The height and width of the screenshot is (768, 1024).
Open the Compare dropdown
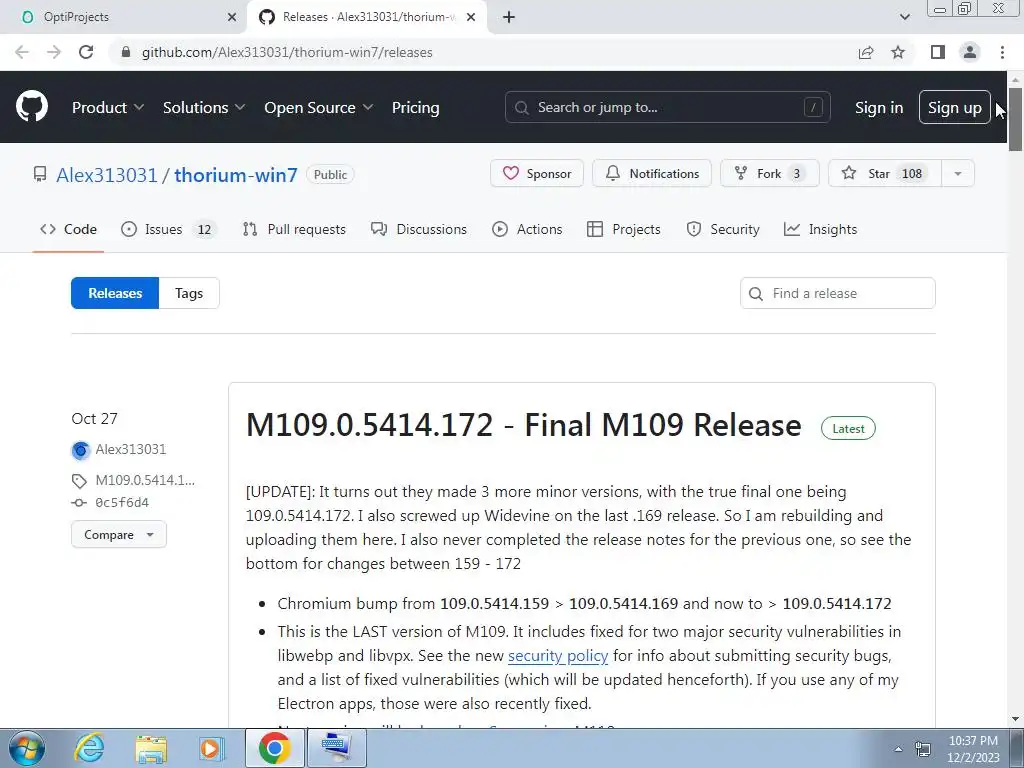(x=119, y=534)
